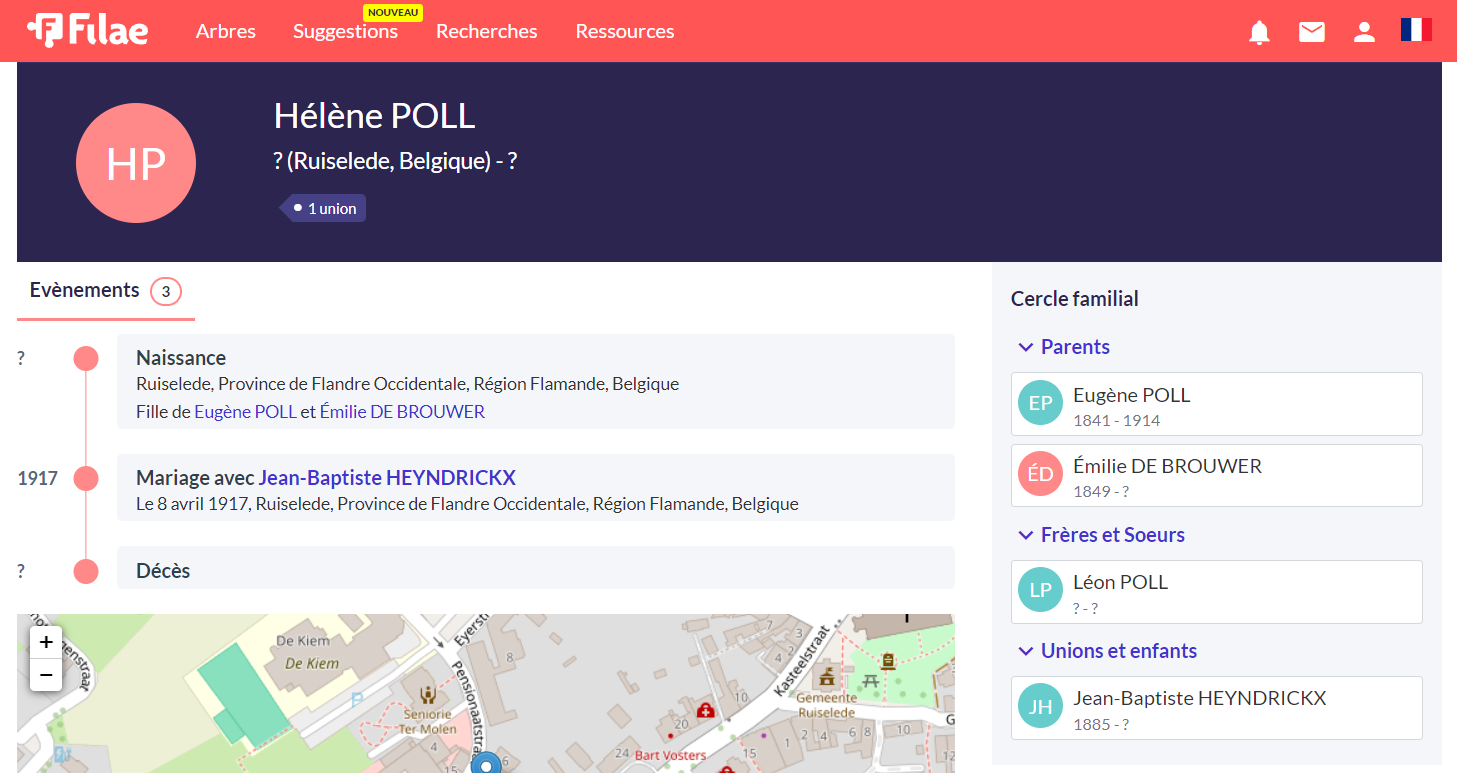Zoom in on the map
The width and height of the screenshot is (1457, 773).
pyautogui.click(x=46, y=642)
